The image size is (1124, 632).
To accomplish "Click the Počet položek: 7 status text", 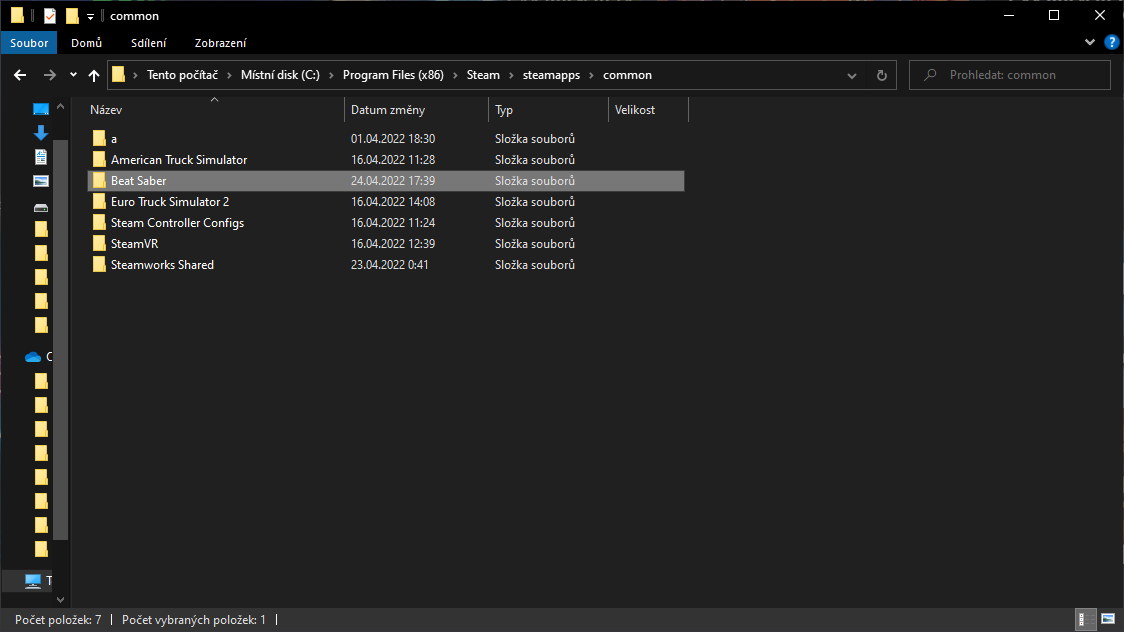I will click(58, 620).
